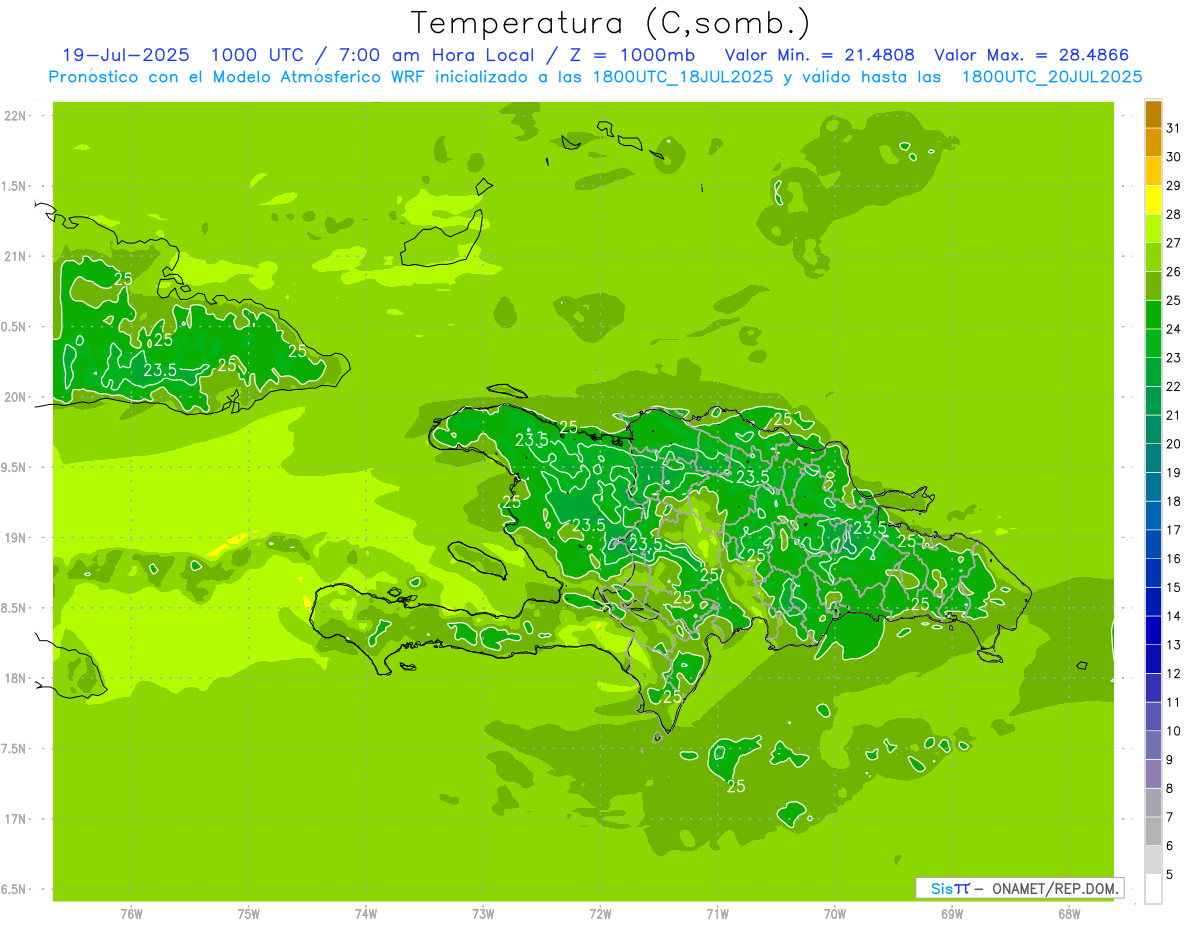Click the legend value "31"
Viewport: 1200px width, 927px height.
(1174, 128)
